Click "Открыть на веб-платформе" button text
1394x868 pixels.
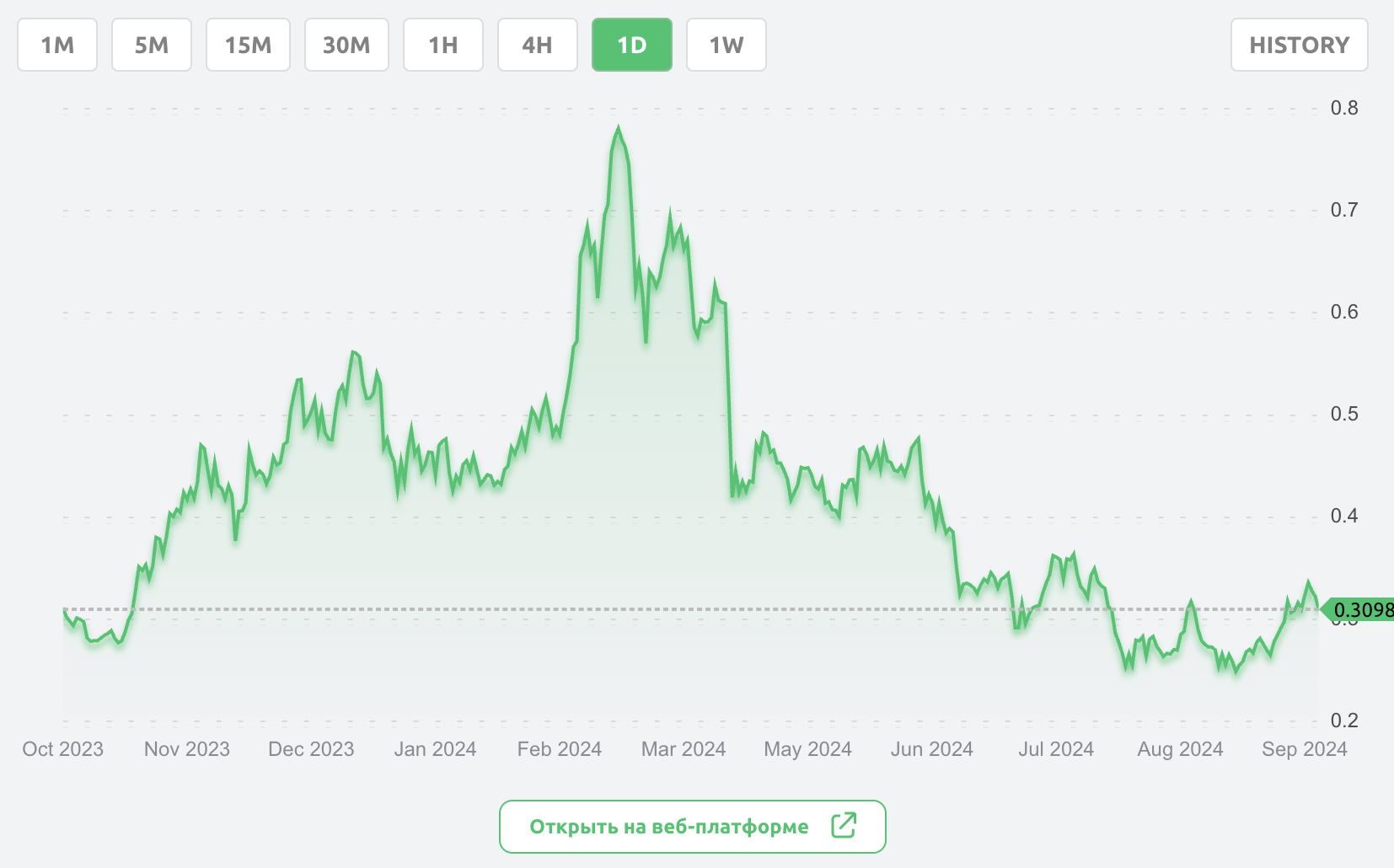668,827
